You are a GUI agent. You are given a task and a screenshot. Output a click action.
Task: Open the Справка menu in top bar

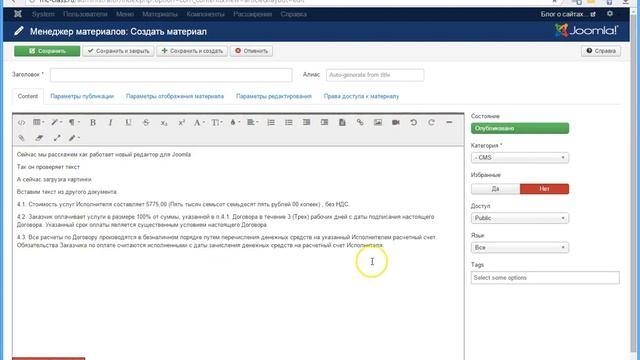(293, 14)
